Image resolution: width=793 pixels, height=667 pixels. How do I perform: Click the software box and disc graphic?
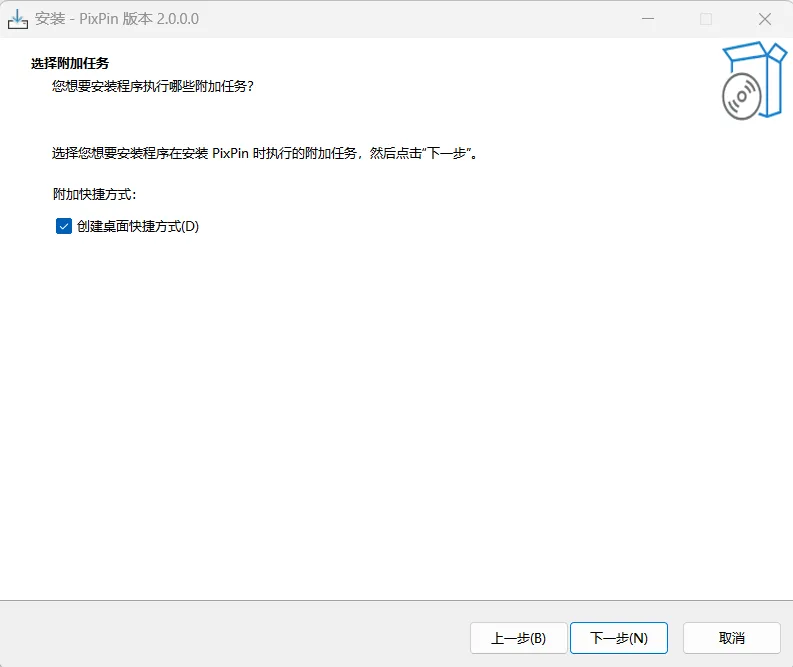click(x=754, y=80)
